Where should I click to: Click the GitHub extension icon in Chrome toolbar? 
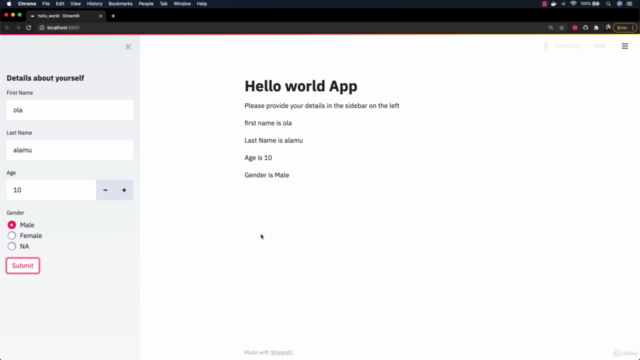[586, 28]
